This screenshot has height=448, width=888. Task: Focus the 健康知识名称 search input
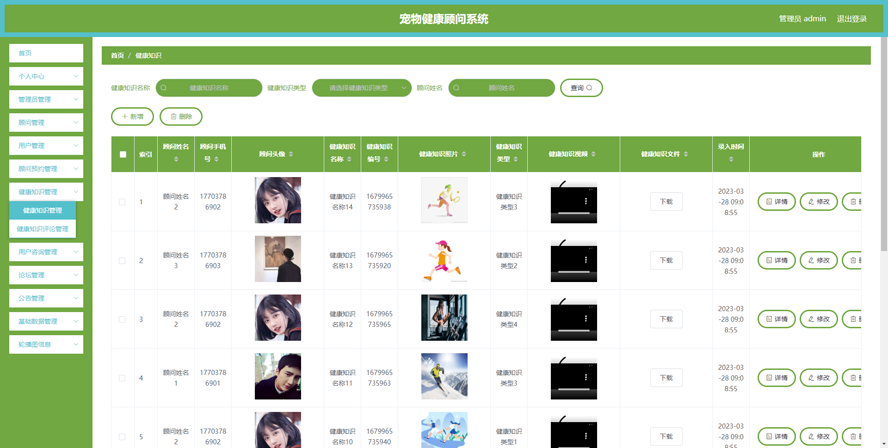point(209,88)
